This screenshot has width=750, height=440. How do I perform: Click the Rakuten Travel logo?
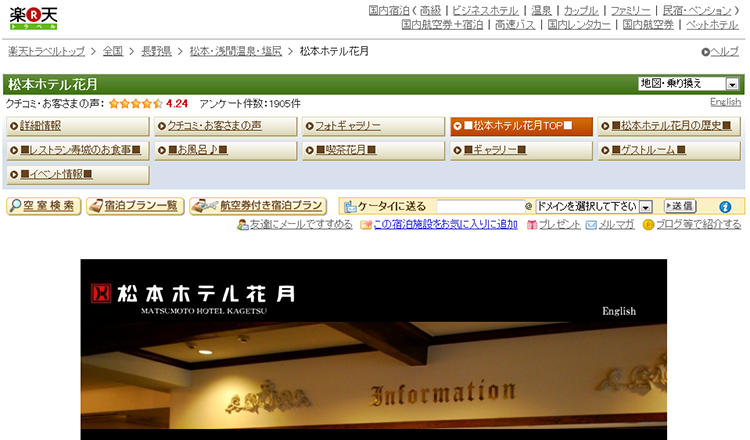33,18
